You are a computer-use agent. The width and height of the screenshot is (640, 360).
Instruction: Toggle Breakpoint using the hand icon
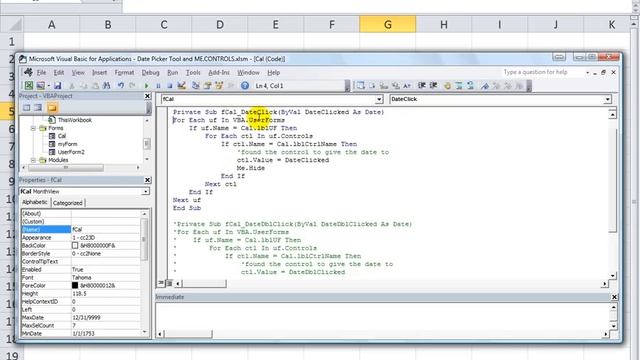pyautogui.click(x=448, y=85)
